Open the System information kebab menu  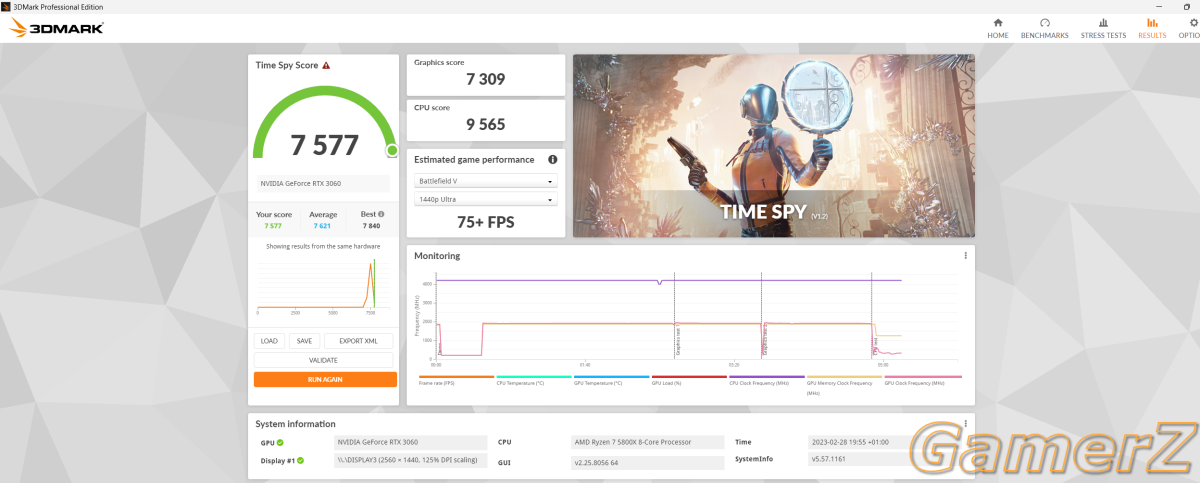pyautogui.click(x=965, y=424)
